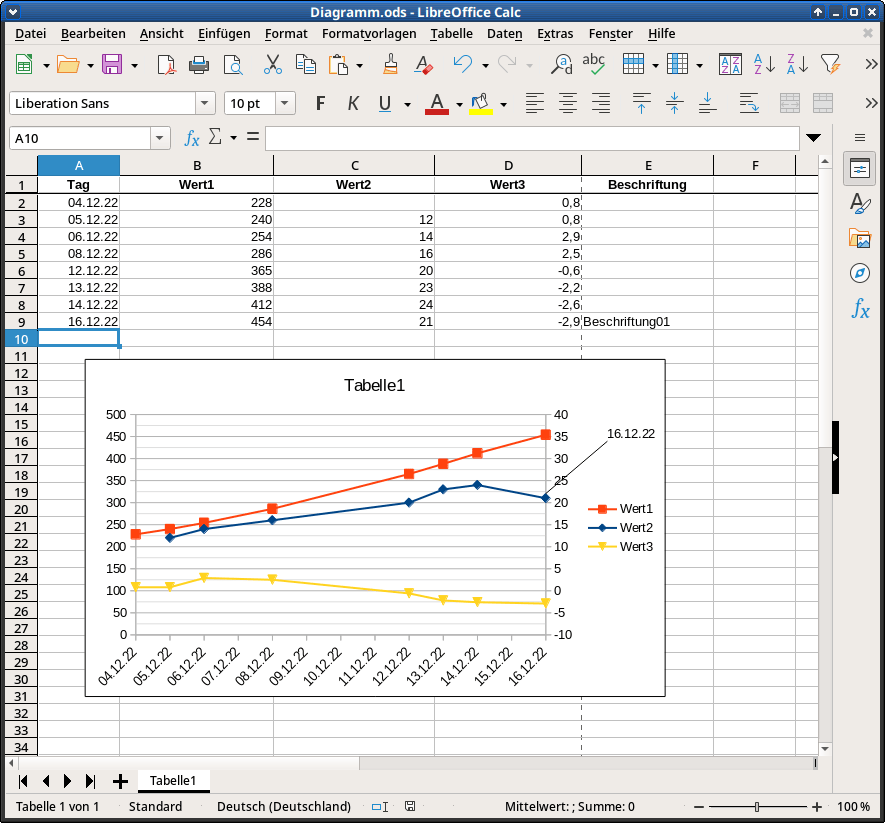Toggle the sidebar Properties deck
Image resolution: width=885 pixels, height=823 pixels.
pos(860,168)
